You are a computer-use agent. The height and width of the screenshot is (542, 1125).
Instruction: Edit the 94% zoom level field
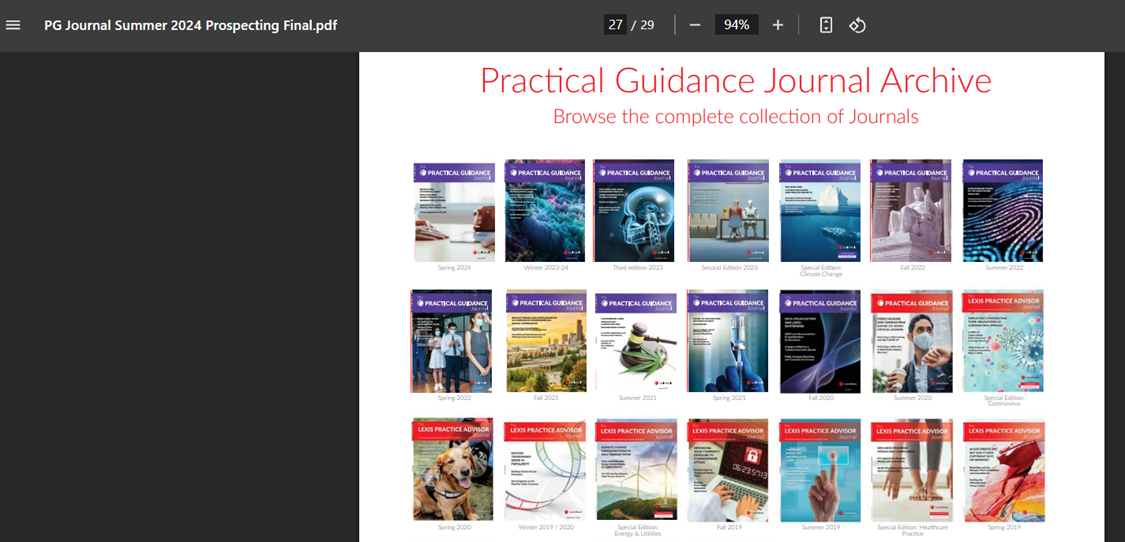point(736,25)
